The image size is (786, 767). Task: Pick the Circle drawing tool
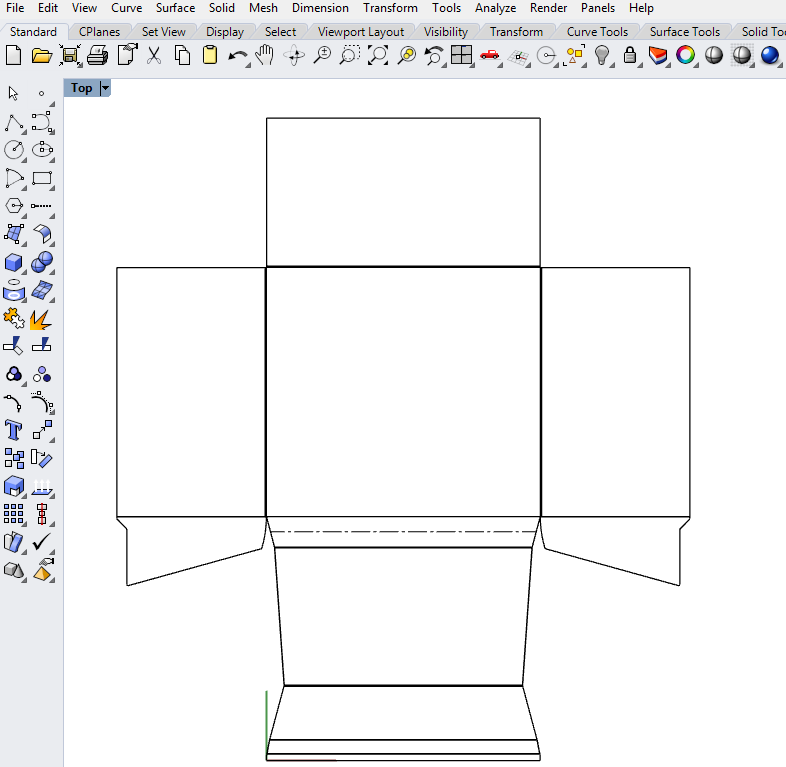click(14, 150)
